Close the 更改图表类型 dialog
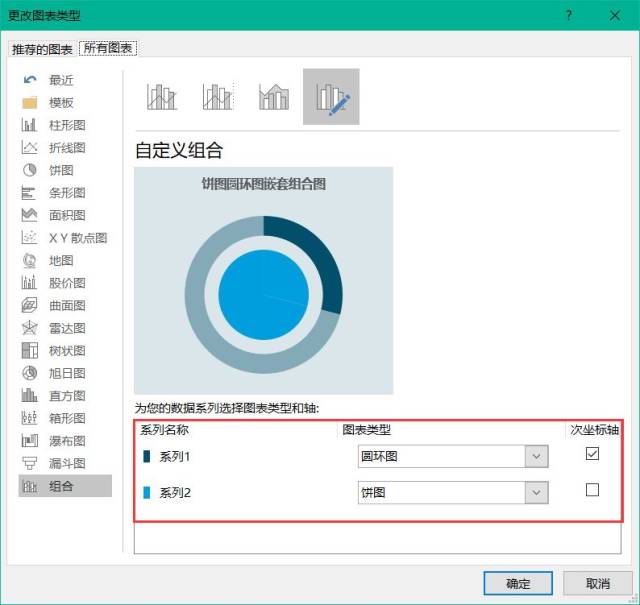This screenshot has width=640, height=605. click(615, 16)
